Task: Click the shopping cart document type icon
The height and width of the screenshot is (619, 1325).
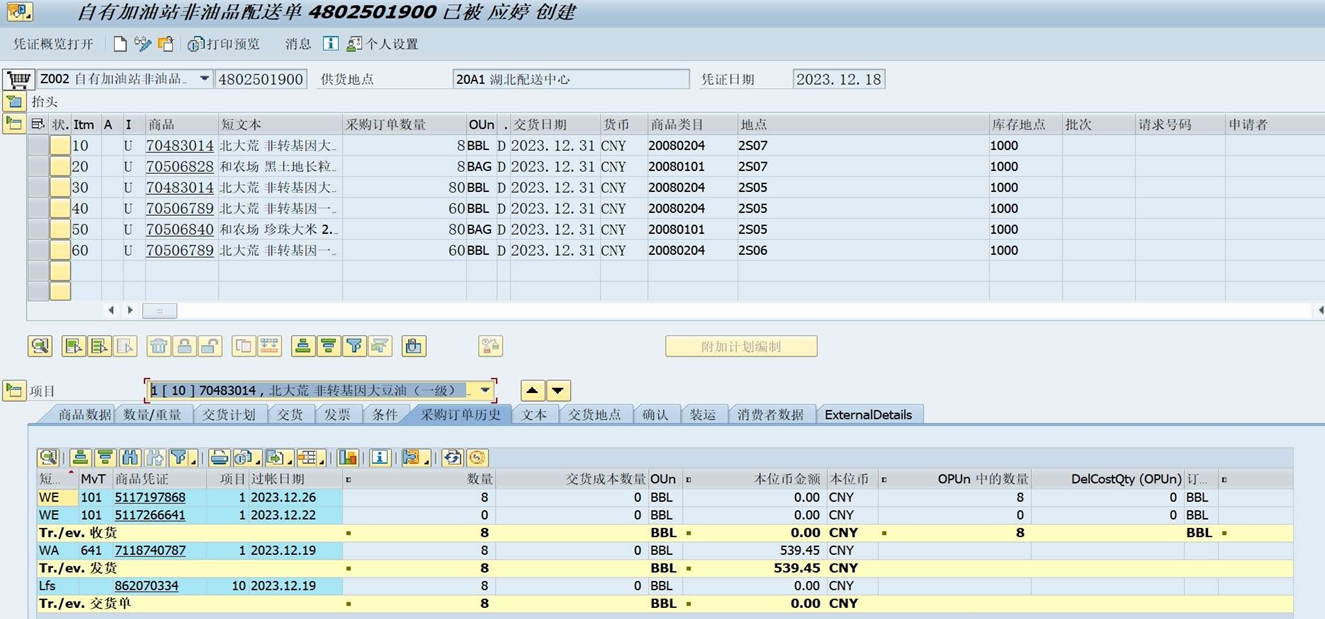Action: 18,79
